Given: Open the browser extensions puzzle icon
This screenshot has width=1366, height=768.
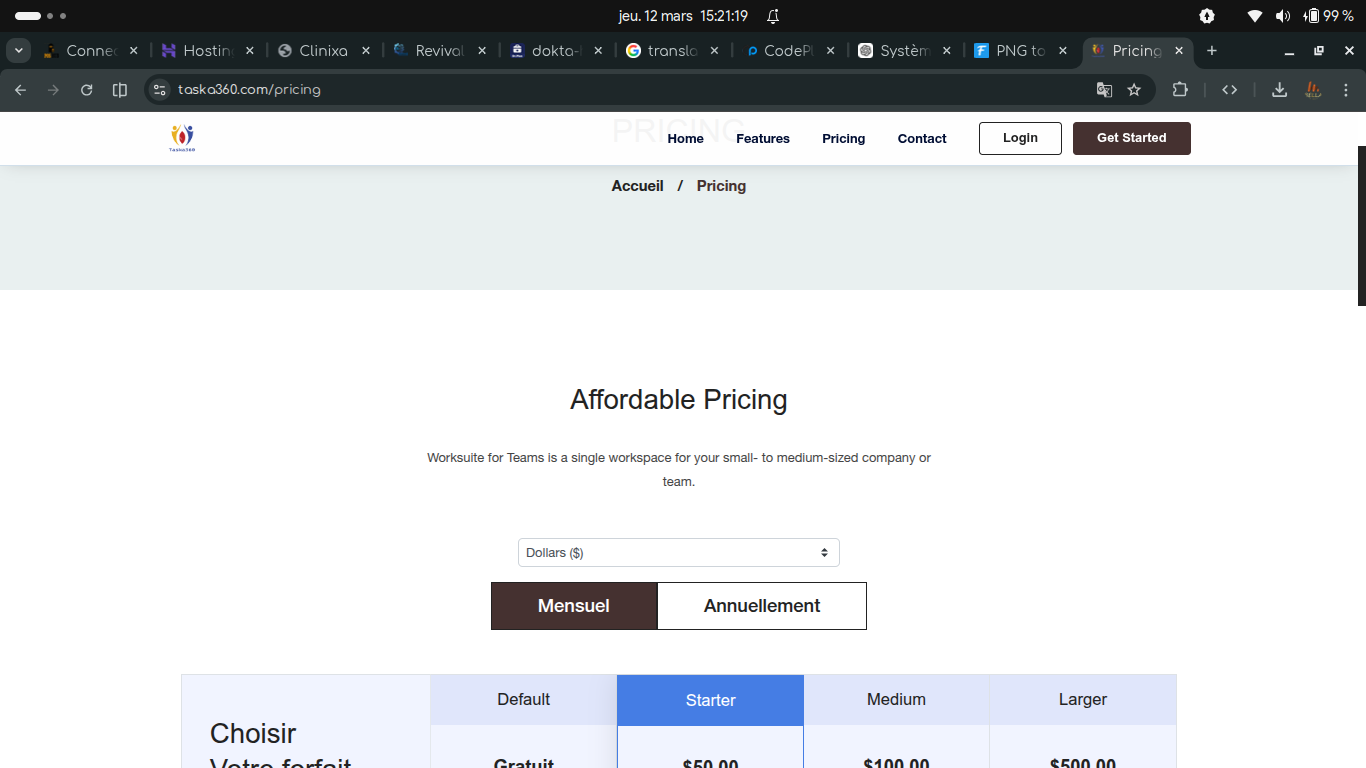Looking at the screenshot, I should [x=1180, y=90].
